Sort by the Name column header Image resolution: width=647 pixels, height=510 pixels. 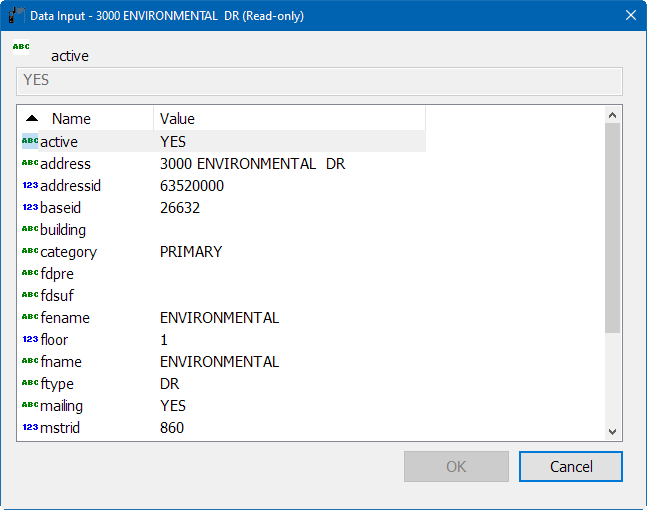pyautogui.click(x=71, y=119)
